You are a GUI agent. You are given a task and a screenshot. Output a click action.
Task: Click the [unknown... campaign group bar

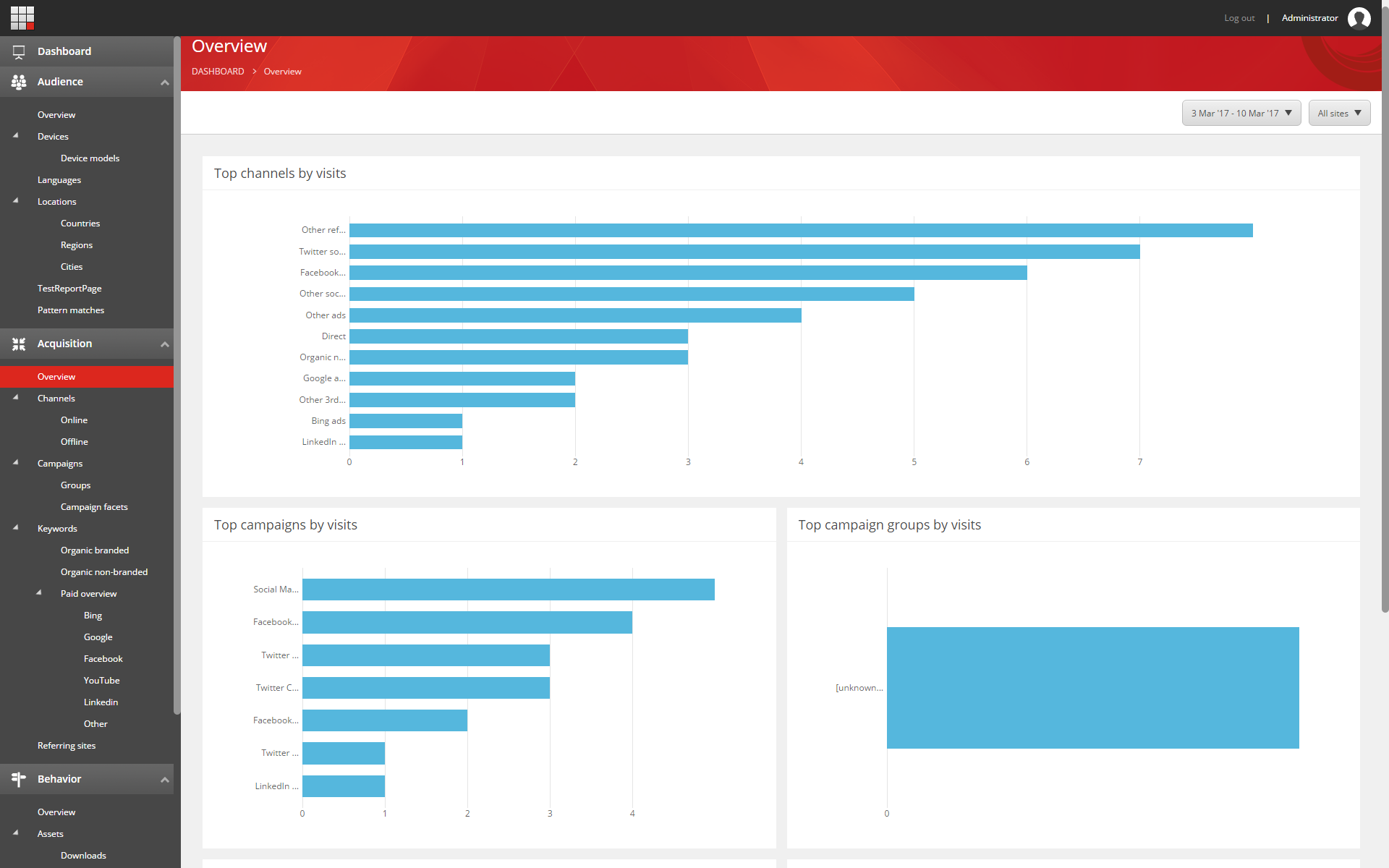1093,688
